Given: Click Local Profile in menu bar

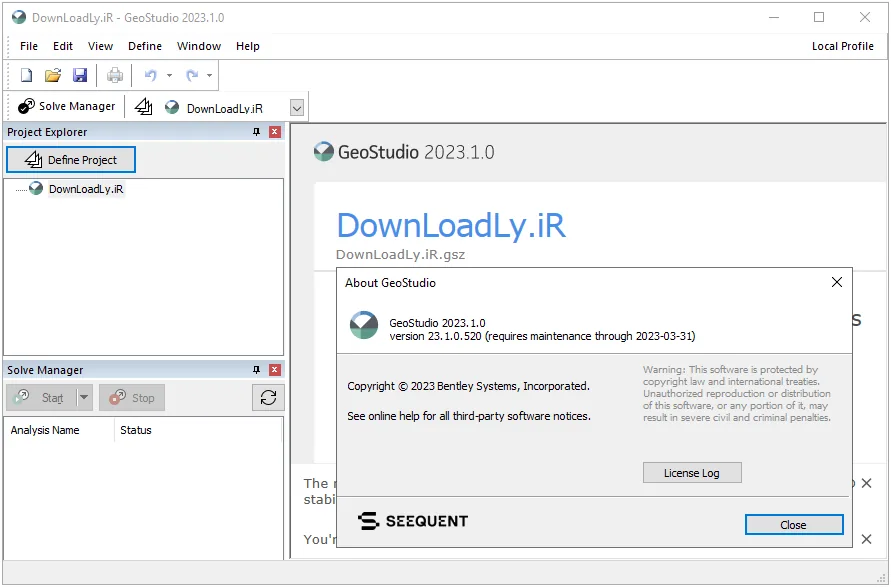Looking at the screenshot, I should 843,46.
